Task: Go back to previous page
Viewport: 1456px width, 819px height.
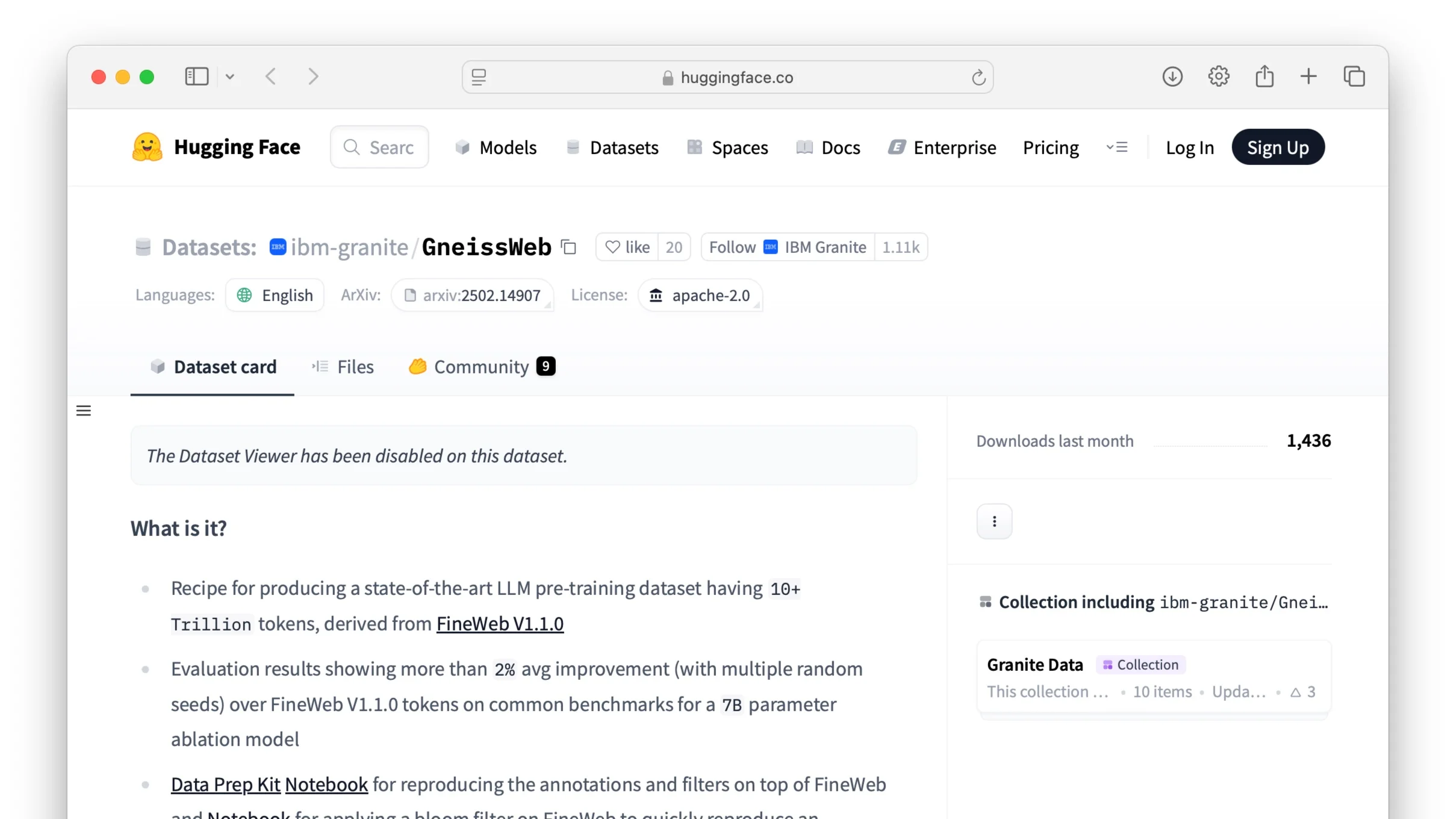Action: [271, 76]
